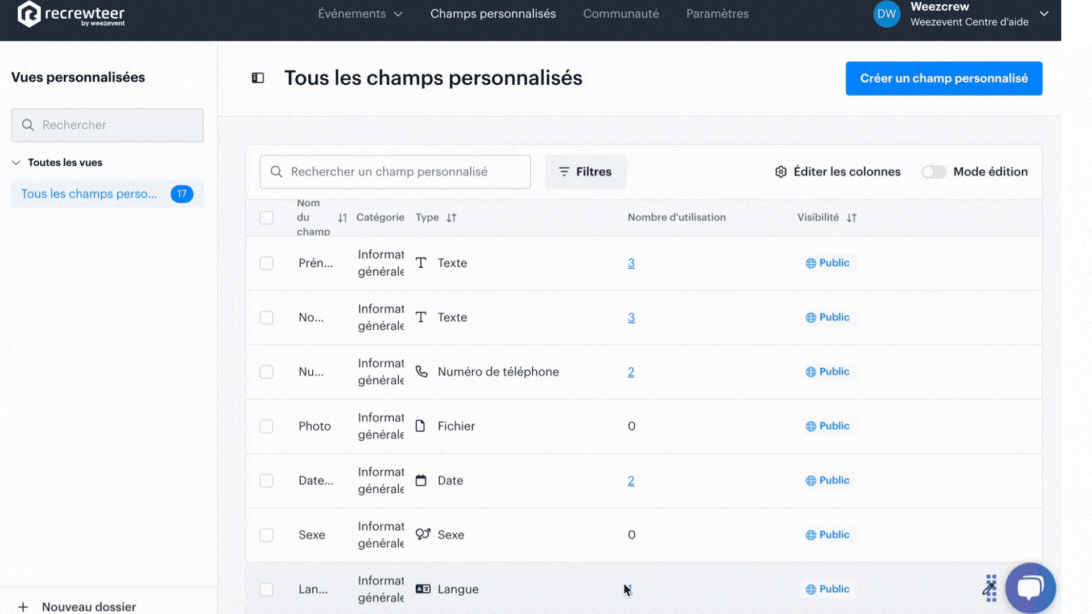The height and width of the screenshot is (614, 1092).
Task: Toggle Mode édition switch
Action: 933,172
